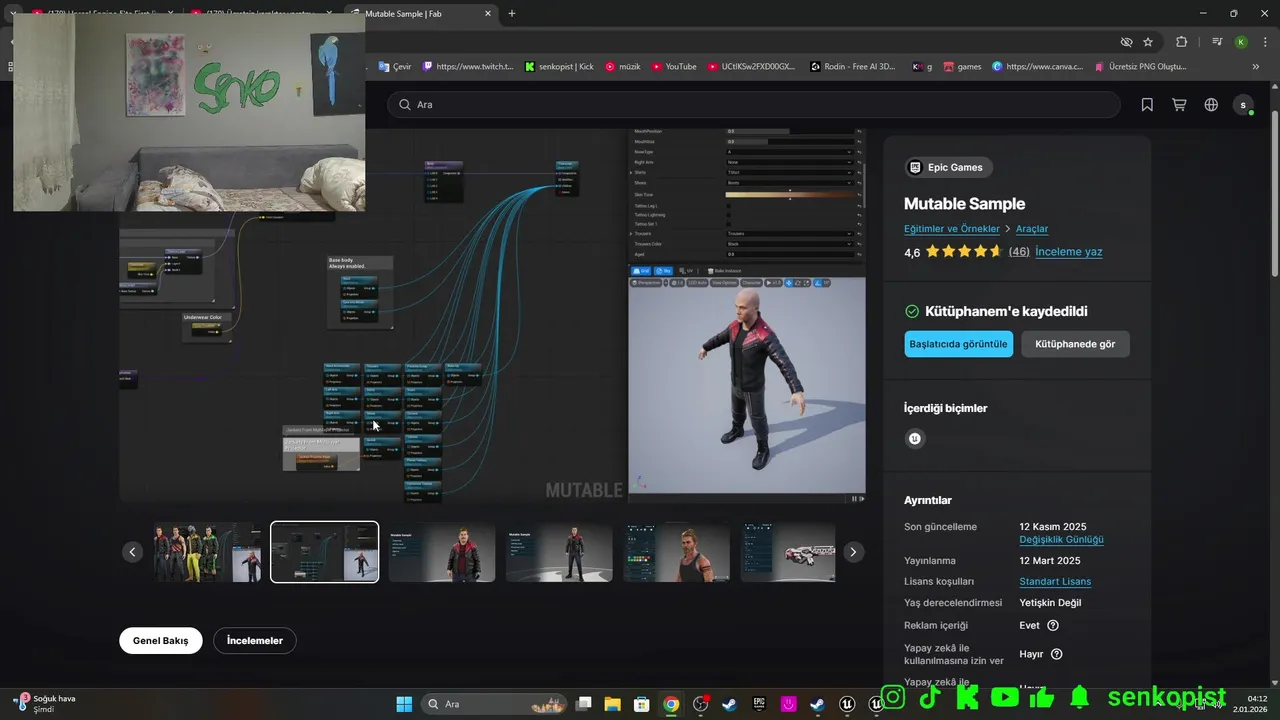Screen dimensions: 1280x720
Task: Open Windows Start menu
Action: pos(404,704)
